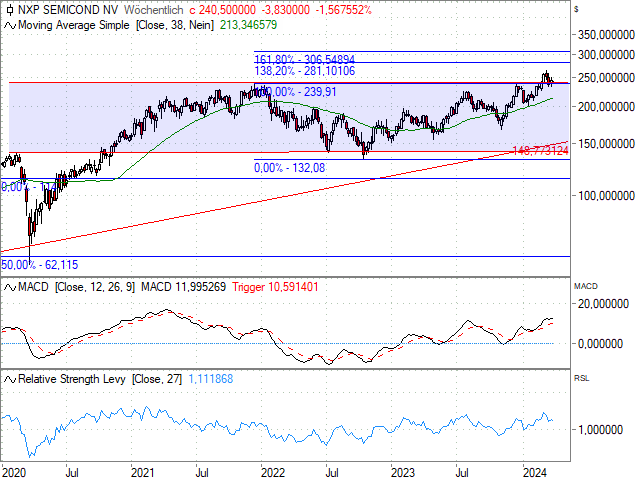Click the 161,80% - 306,54894 Fibonacci label
Screen dimensions: 640x480
pyautogui.click(x=304, y=60)
